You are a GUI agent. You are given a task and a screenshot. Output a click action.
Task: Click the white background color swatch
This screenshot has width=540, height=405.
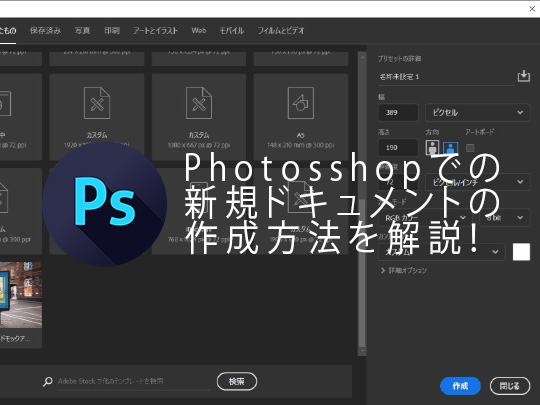tap(521, 252)
